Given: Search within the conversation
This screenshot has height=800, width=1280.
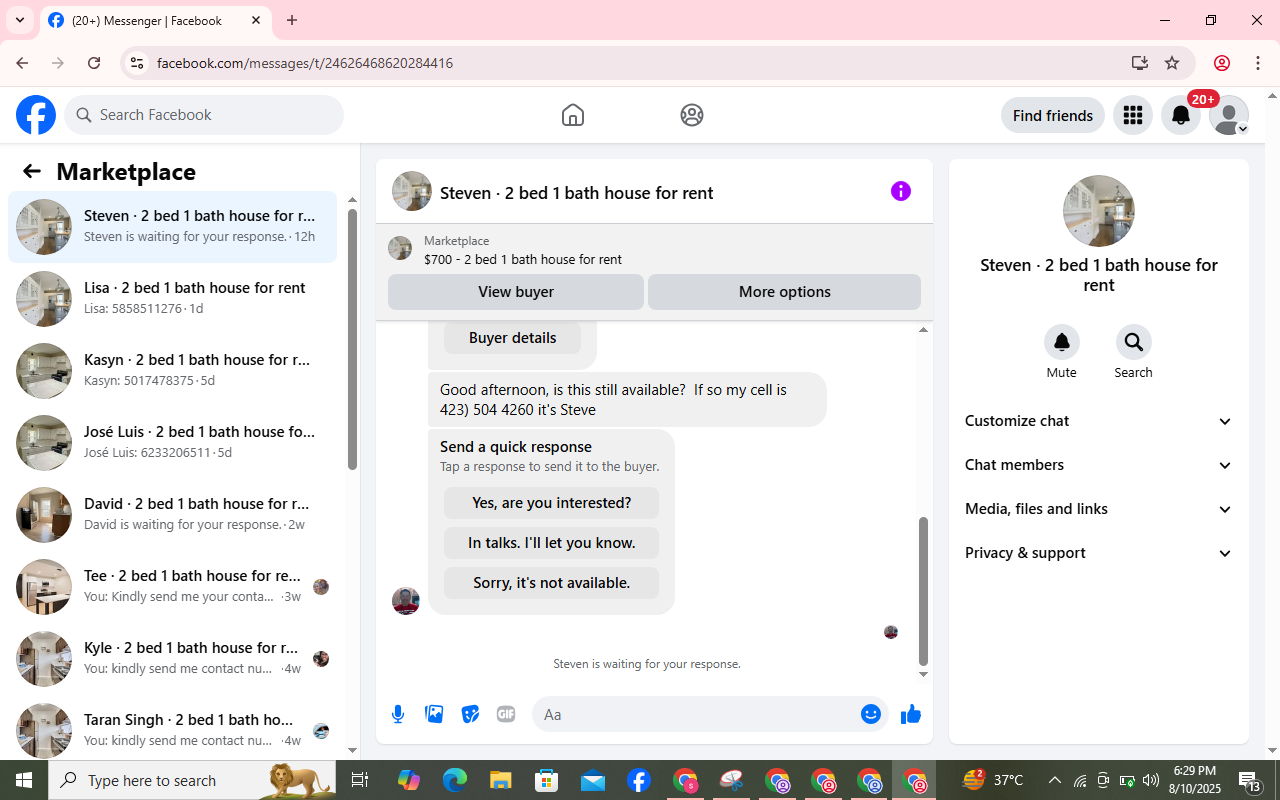Looking at the screenshot, I should 1134,342.
